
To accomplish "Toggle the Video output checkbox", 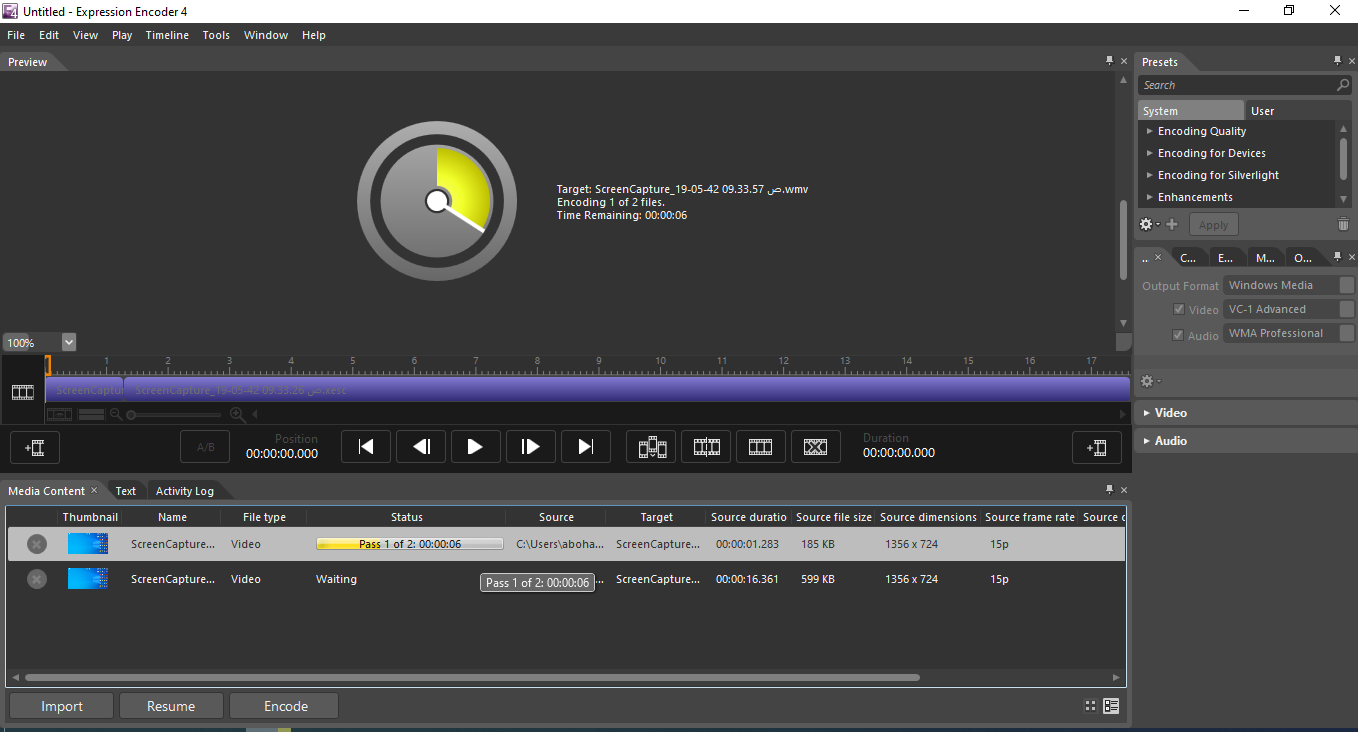I will 1178,310.
